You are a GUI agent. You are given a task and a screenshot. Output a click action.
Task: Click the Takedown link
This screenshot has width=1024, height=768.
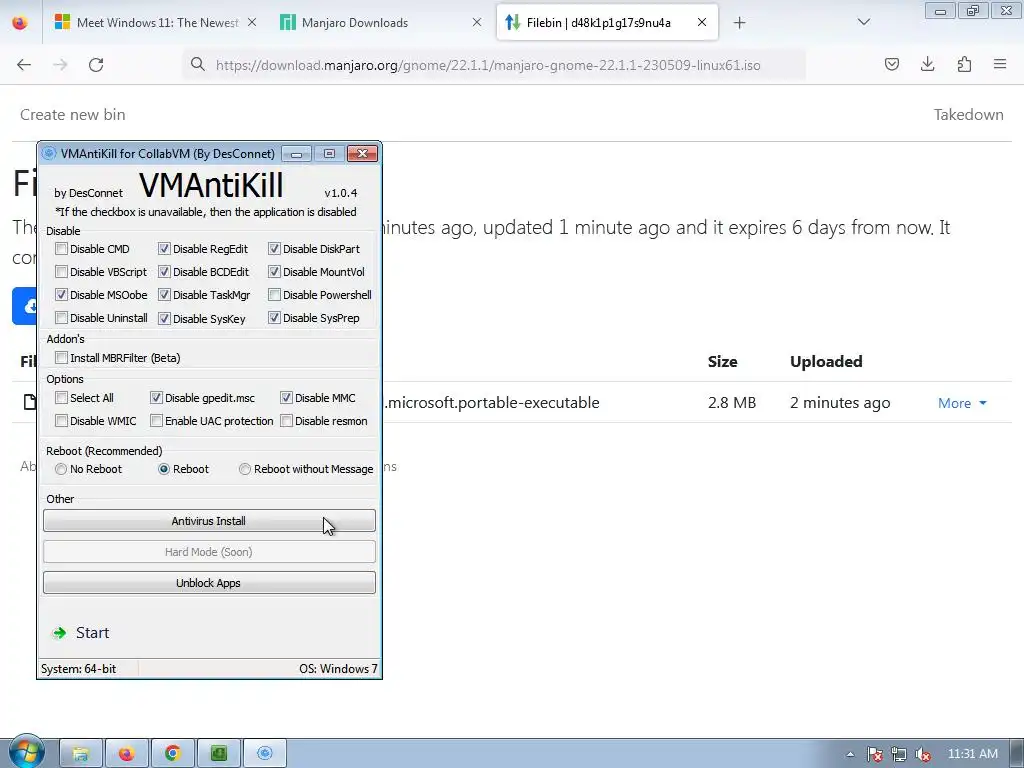pos(968,115)
